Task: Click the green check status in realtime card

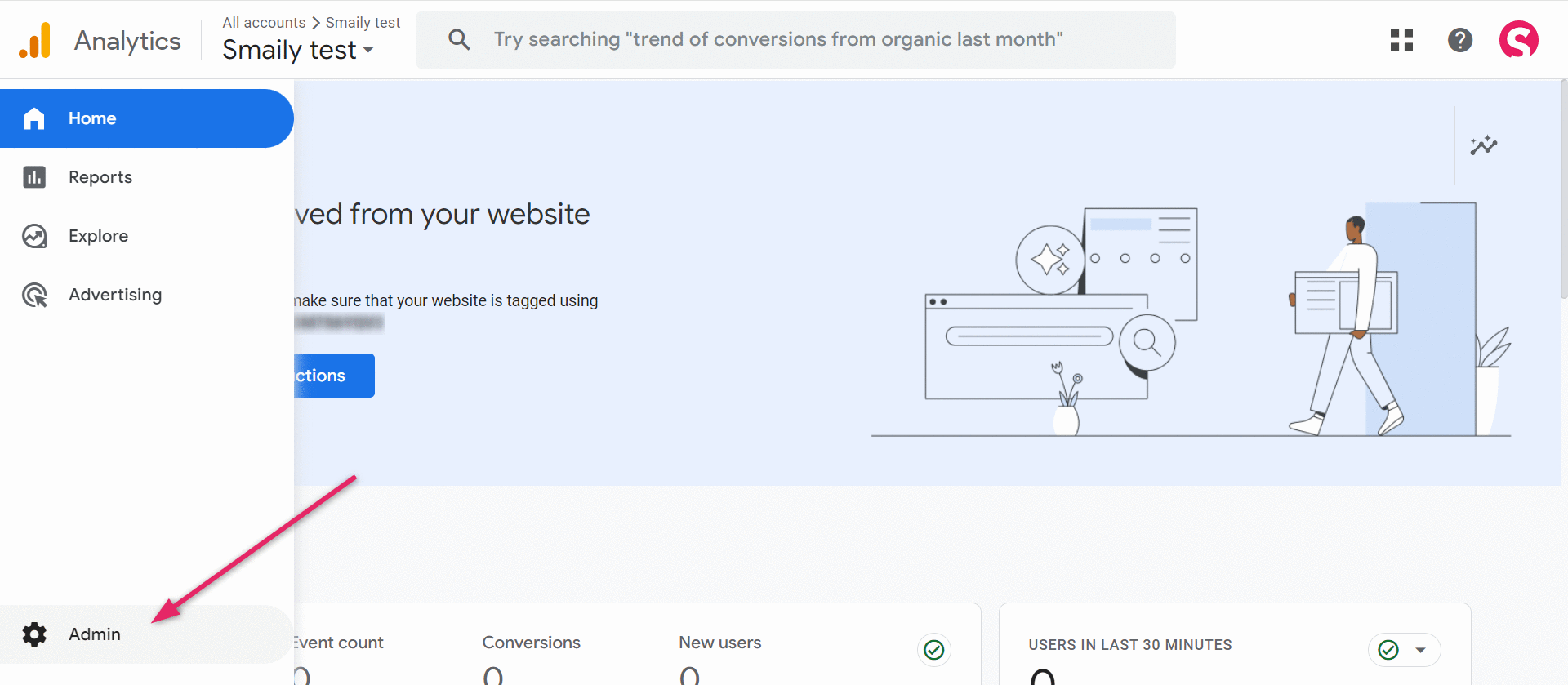Action: pos(1388,650)
